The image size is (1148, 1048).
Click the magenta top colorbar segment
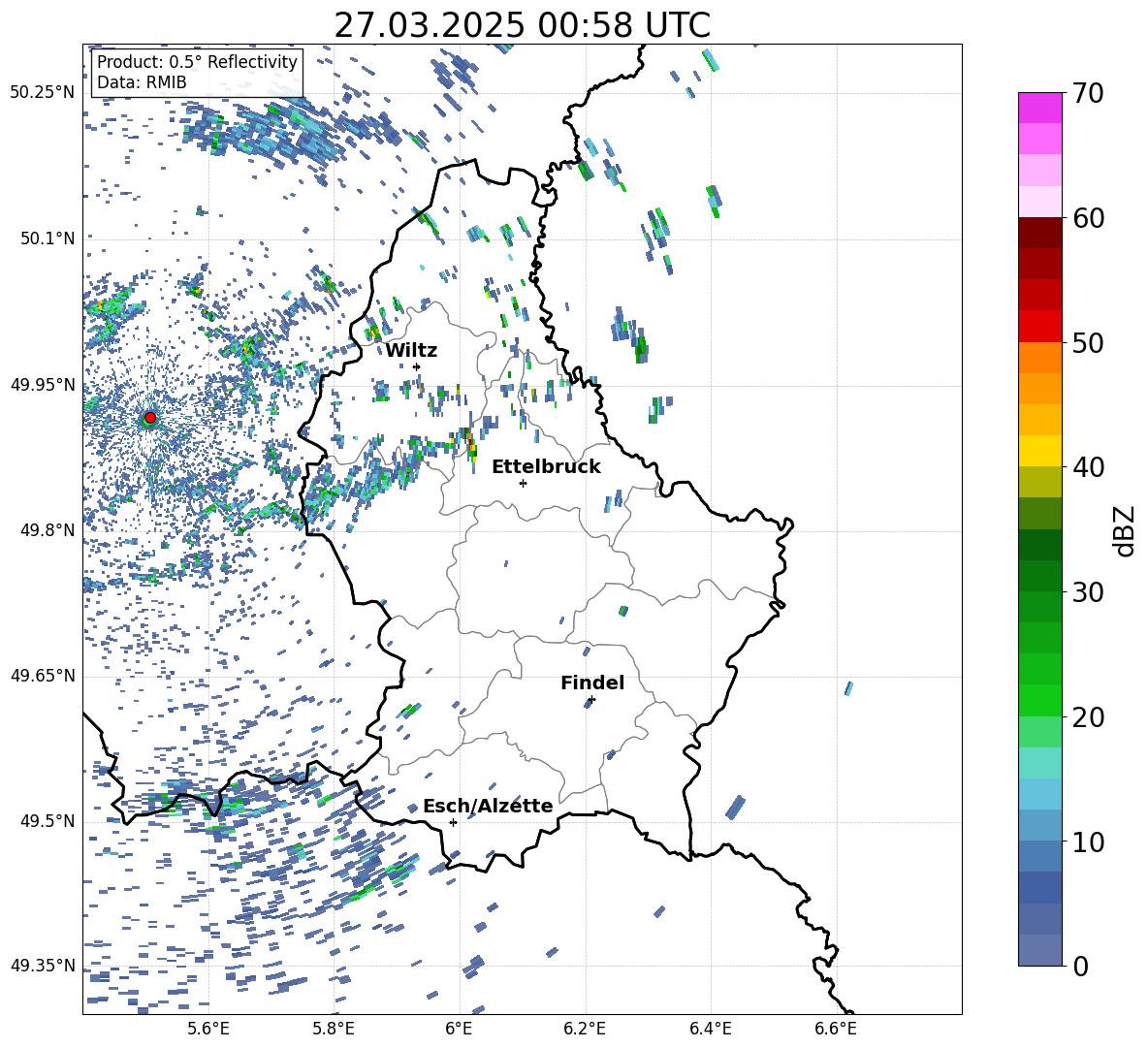click(1039, 109)
